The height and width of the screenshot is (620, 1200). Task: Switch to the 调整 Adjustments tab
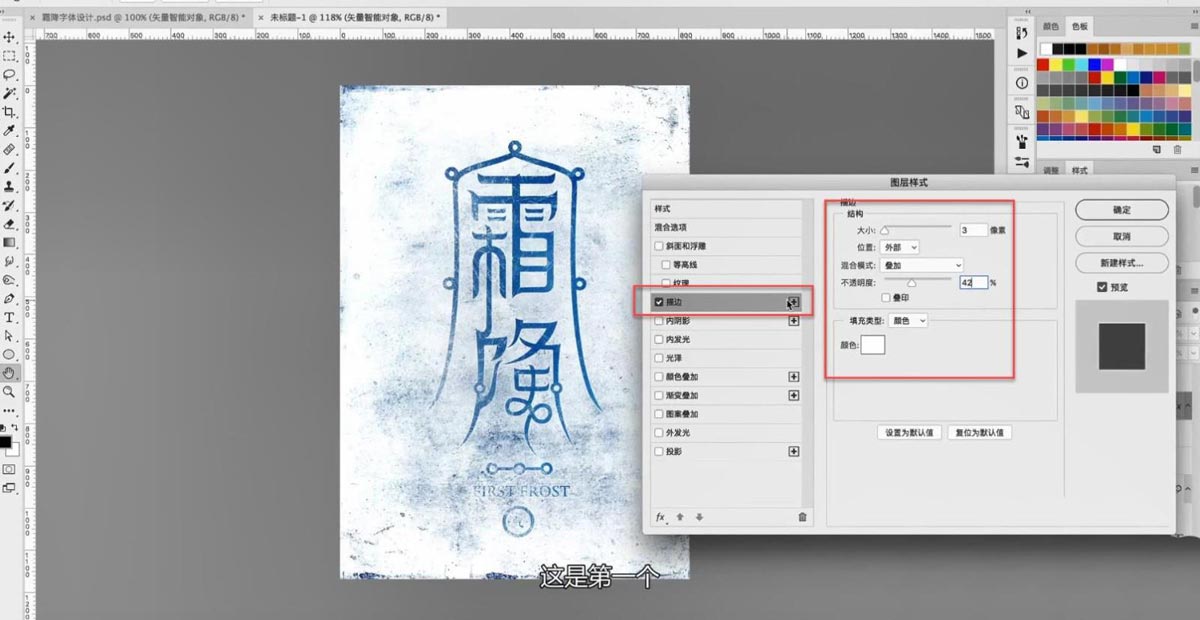coord(1052,171)
